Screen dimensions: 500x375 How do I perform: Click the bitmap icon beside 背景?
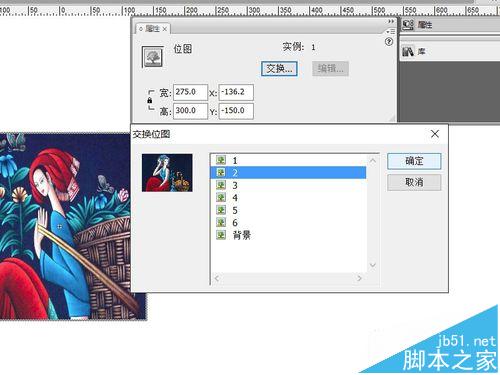click(x=221, y=235)
